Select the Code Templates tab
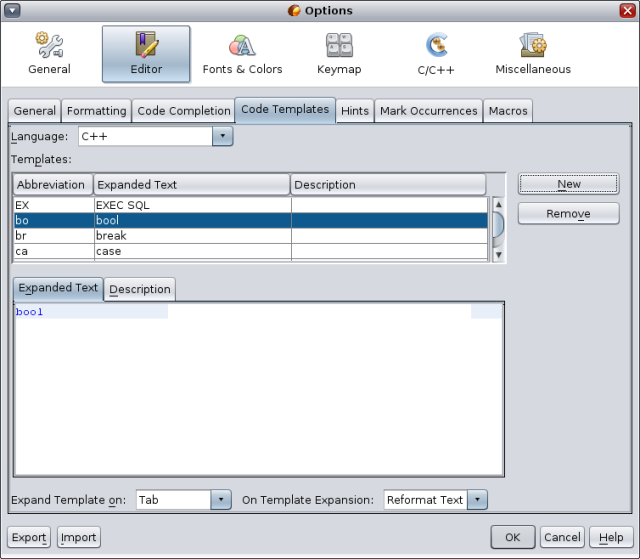The image size is (640, 559). [285, 109]
